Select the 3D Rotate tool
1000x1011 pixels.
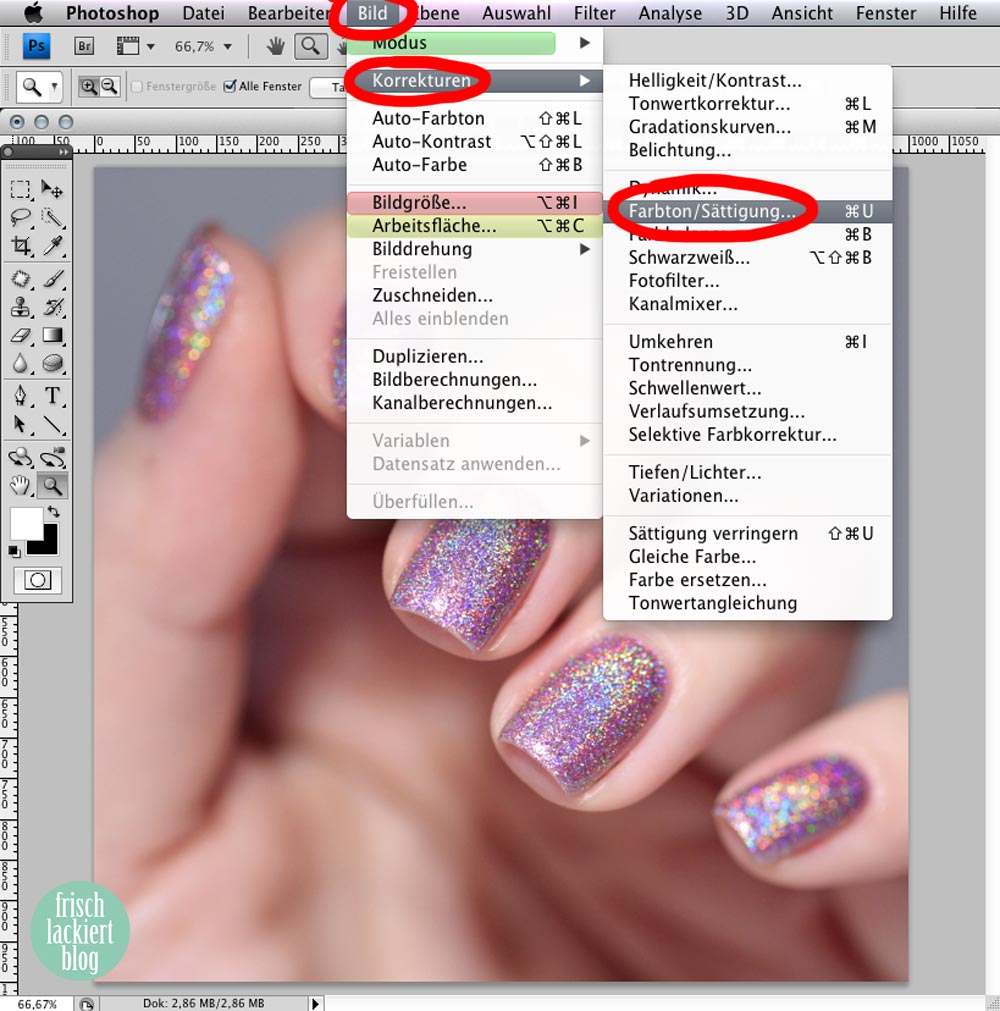coord(21,457)
